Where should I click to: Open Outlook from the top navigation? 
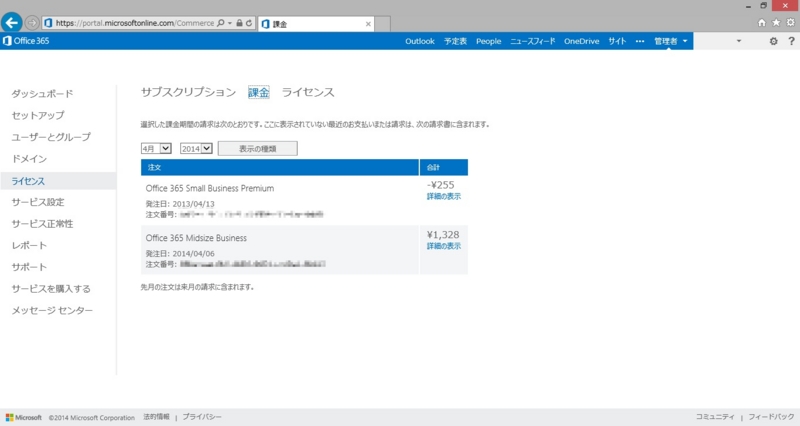420,41
